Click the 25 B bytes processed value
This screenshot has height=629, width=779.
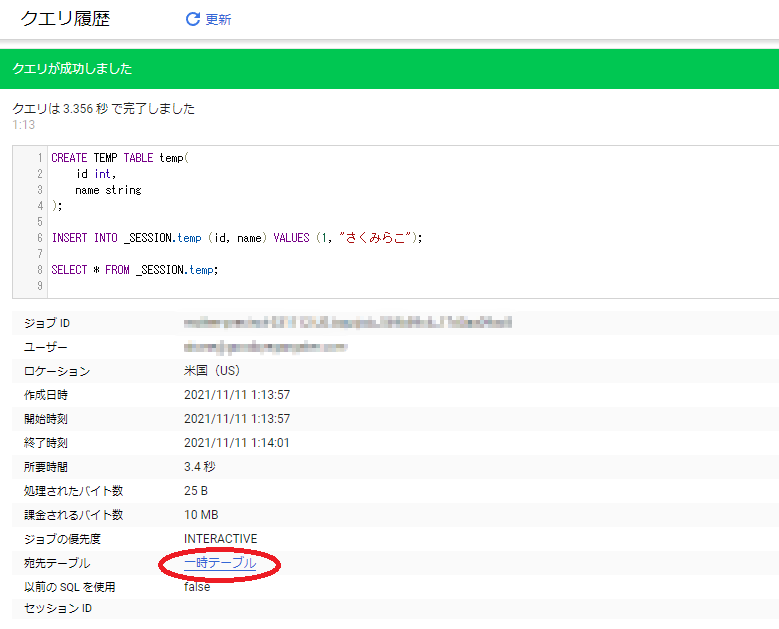196,491
